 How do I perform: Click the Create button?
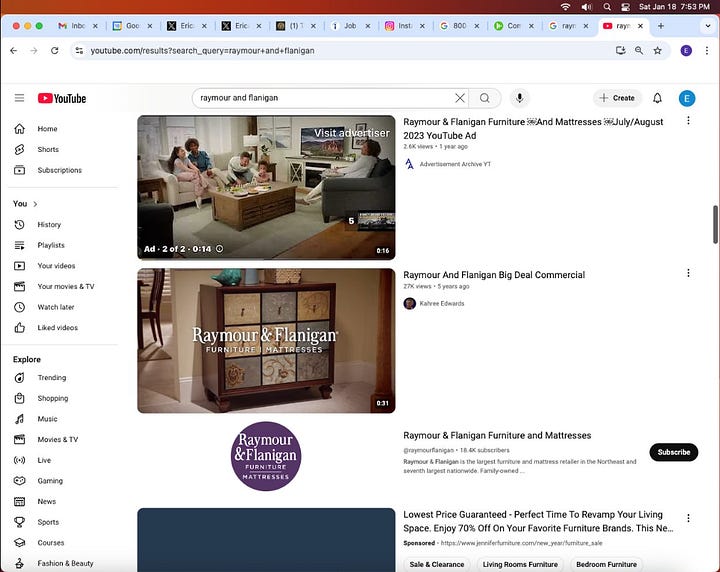(617, 98)
